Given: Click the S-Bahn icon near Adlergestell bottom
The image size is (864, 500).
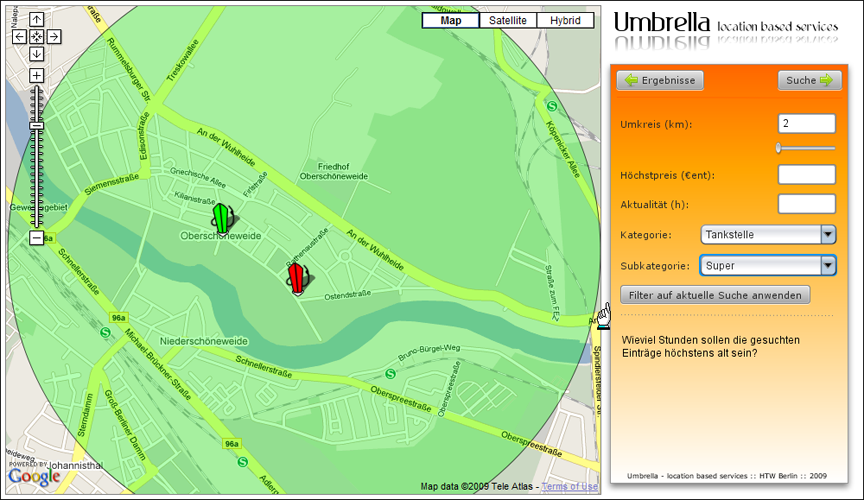Looking at the screenshot, I should coord(242,463).
